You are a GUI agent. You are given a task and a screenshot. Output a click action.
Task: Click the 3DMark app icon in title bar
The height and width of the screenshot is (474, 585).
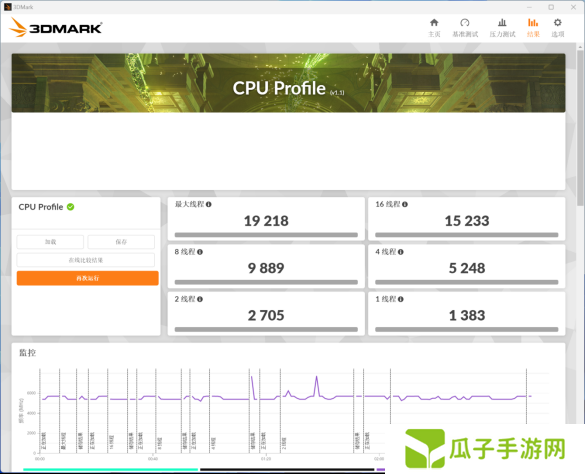click(x=8, y=7)
